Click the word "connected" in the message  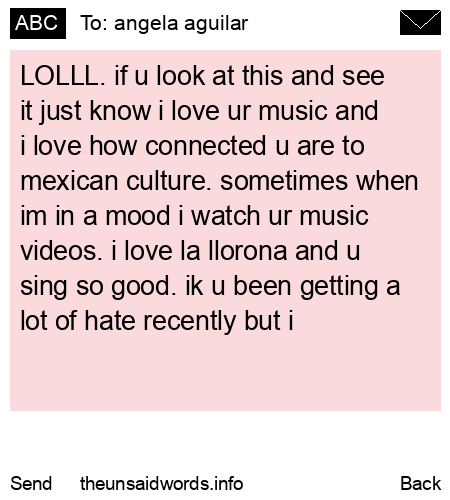(x=206, y=146)
